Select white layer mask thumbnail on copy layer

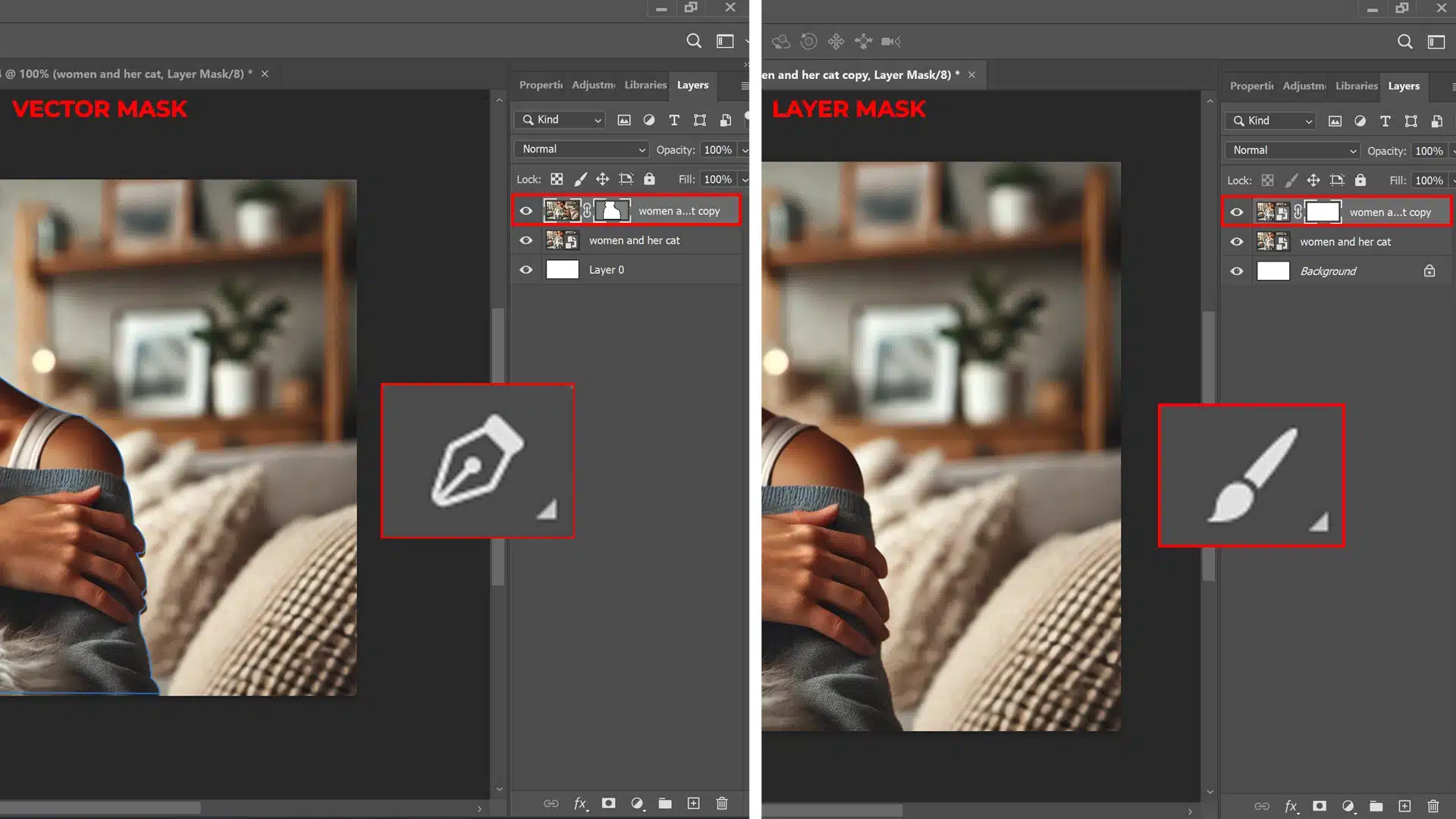(1323, 212)
